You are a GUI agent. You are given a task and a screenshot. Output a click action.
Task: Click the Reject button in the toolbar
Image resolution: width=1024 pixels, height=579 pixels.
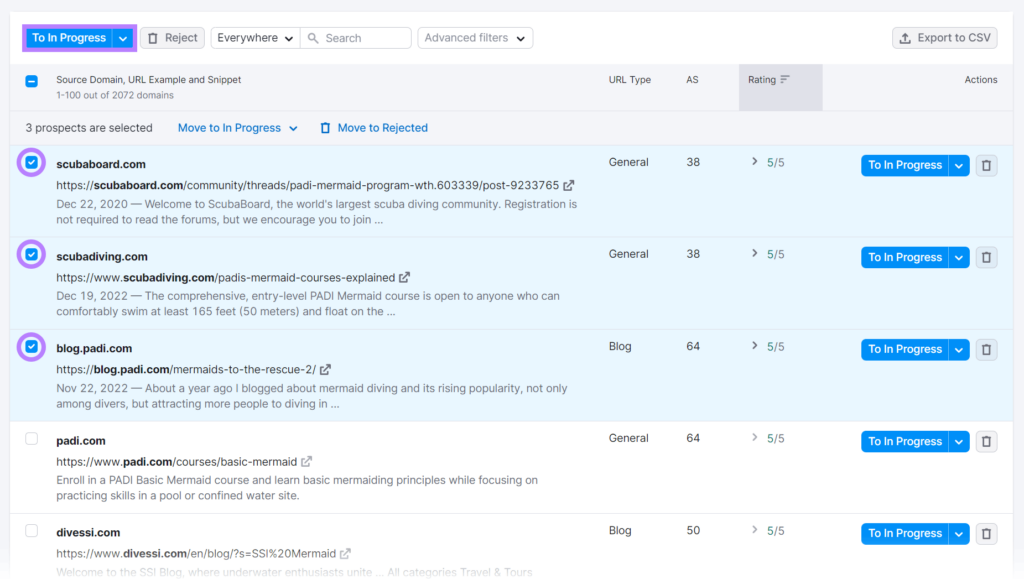(x=172, y=38)
